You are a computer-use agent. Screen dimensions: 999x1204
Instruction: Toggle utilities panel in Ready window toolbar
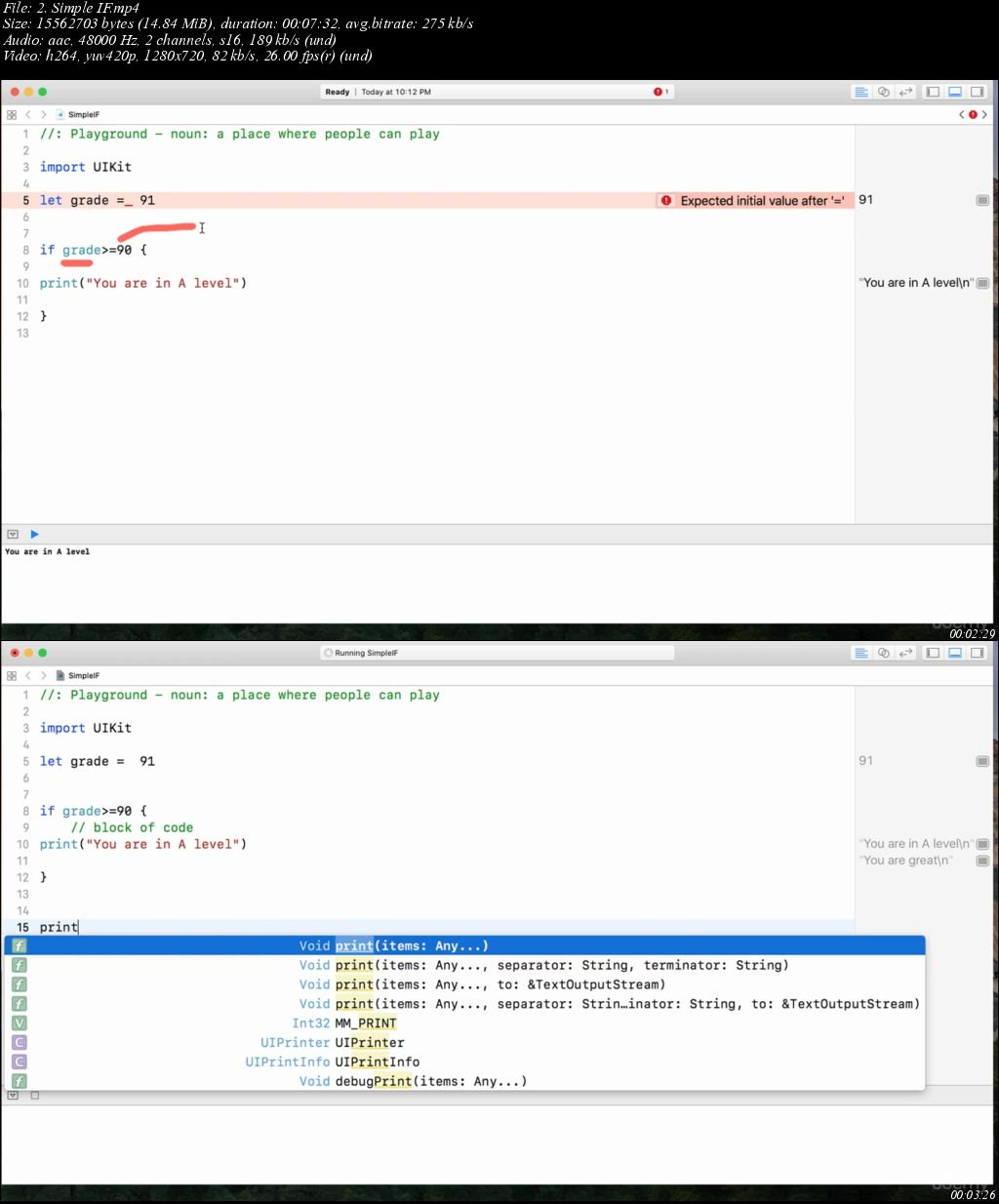tap(978, 92)
